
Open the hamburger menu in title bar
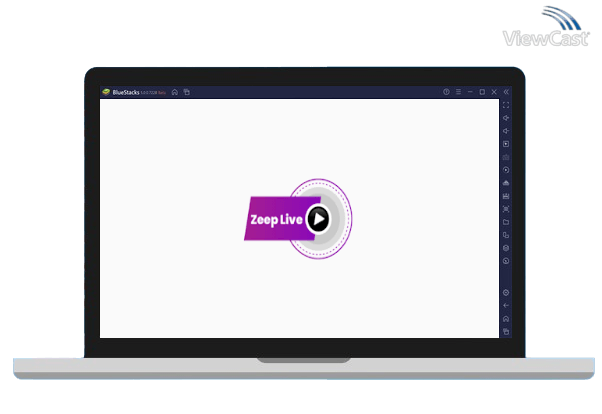tap(458, 92)
